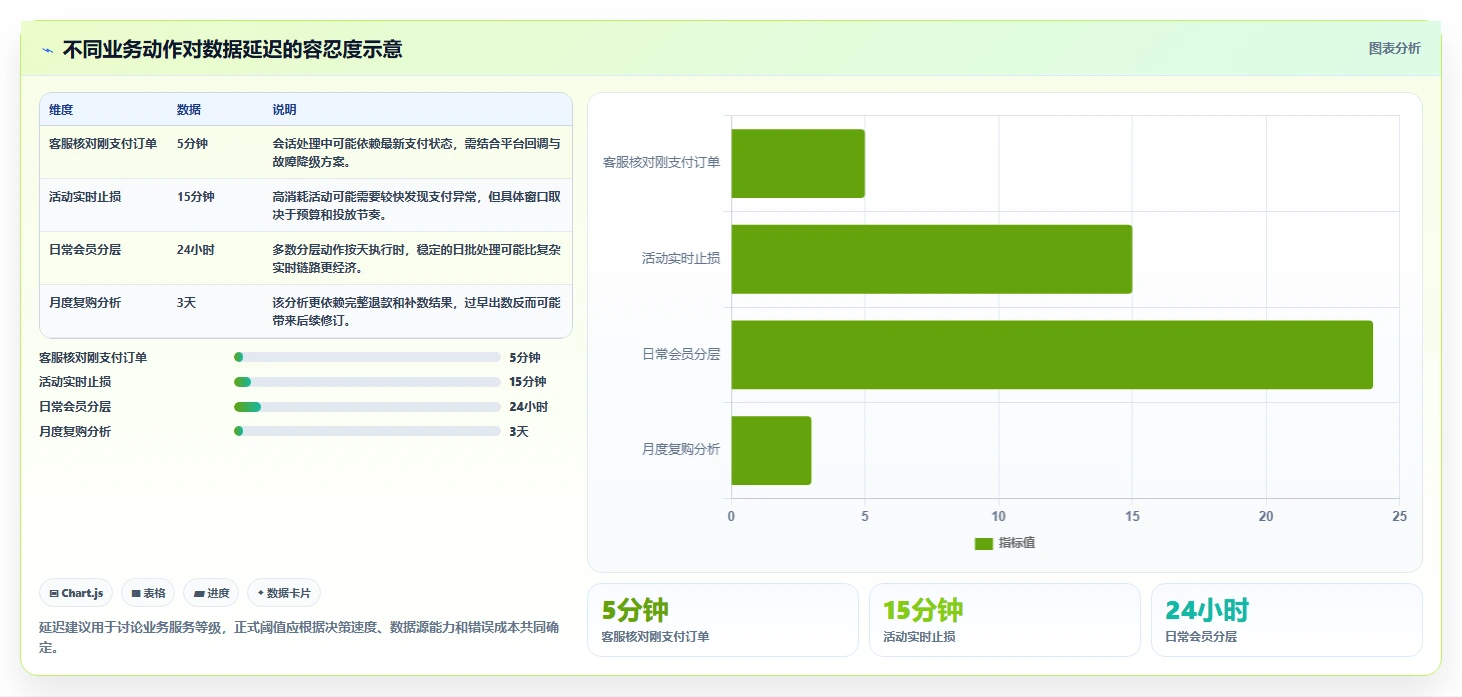
Task: Toggle the 指标值 legend swatch
Action: [x=984, y=543]
